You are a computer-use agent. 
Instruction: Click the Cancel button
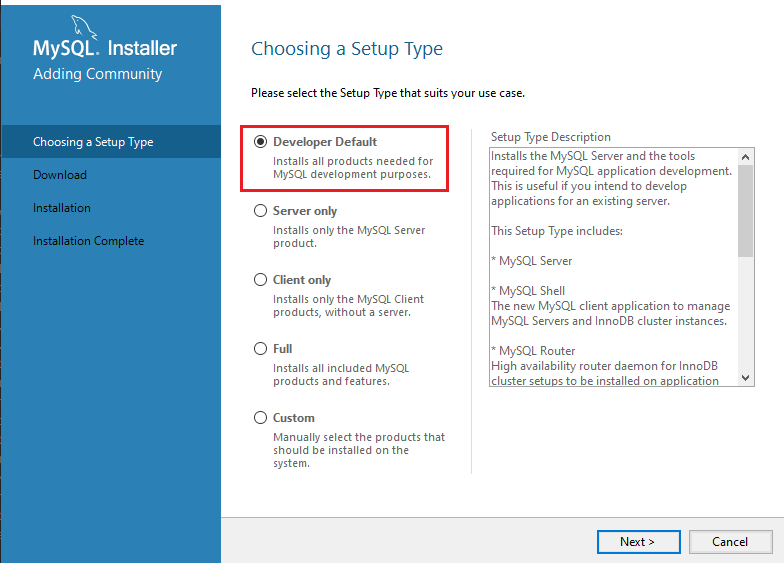pyautogui.click(x=729, y=542)
